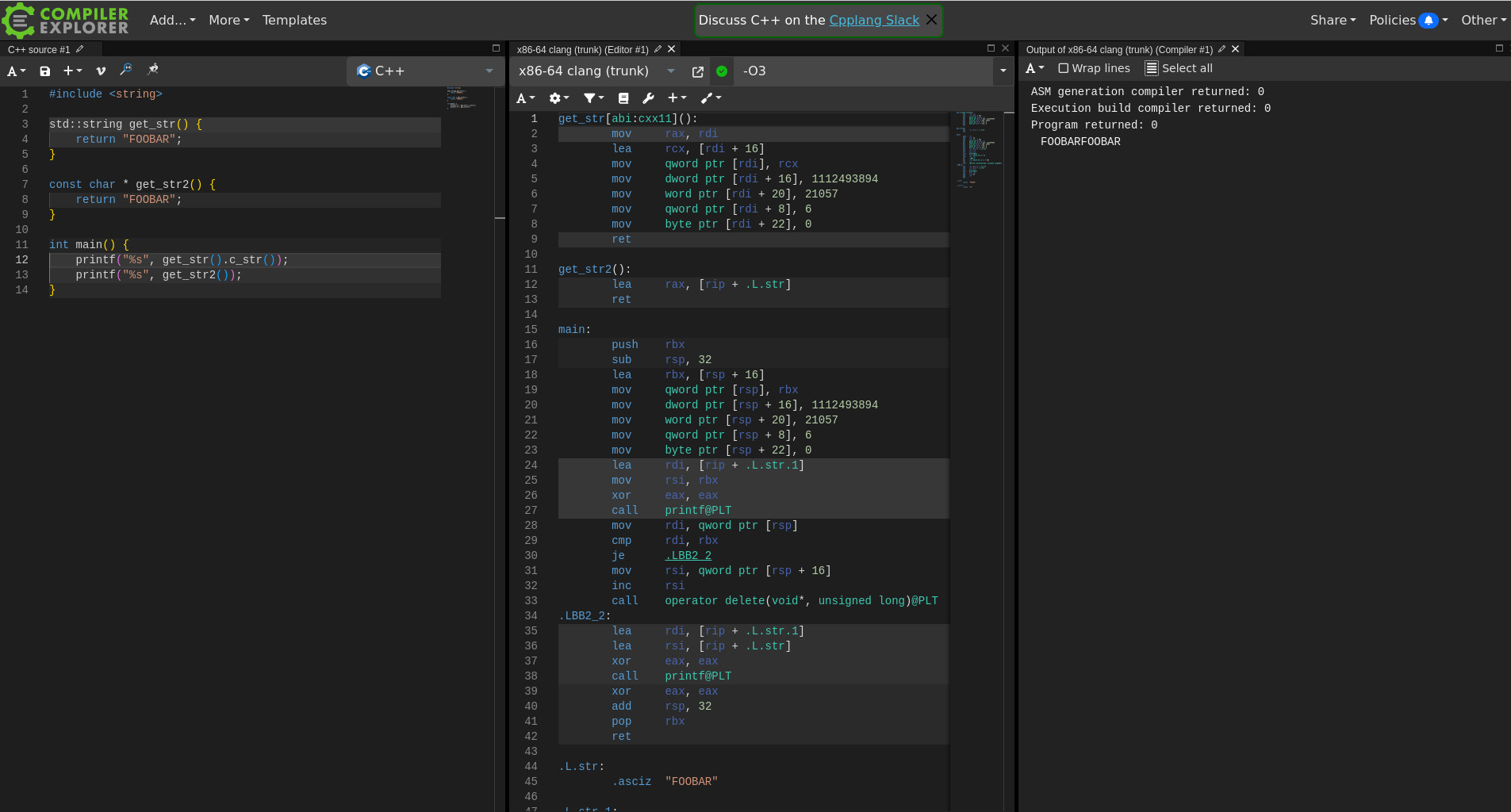This screenshot has height=812, width=1511.
Task: Click the Compiler Explorer logo
Action: (x=66, y=20)
